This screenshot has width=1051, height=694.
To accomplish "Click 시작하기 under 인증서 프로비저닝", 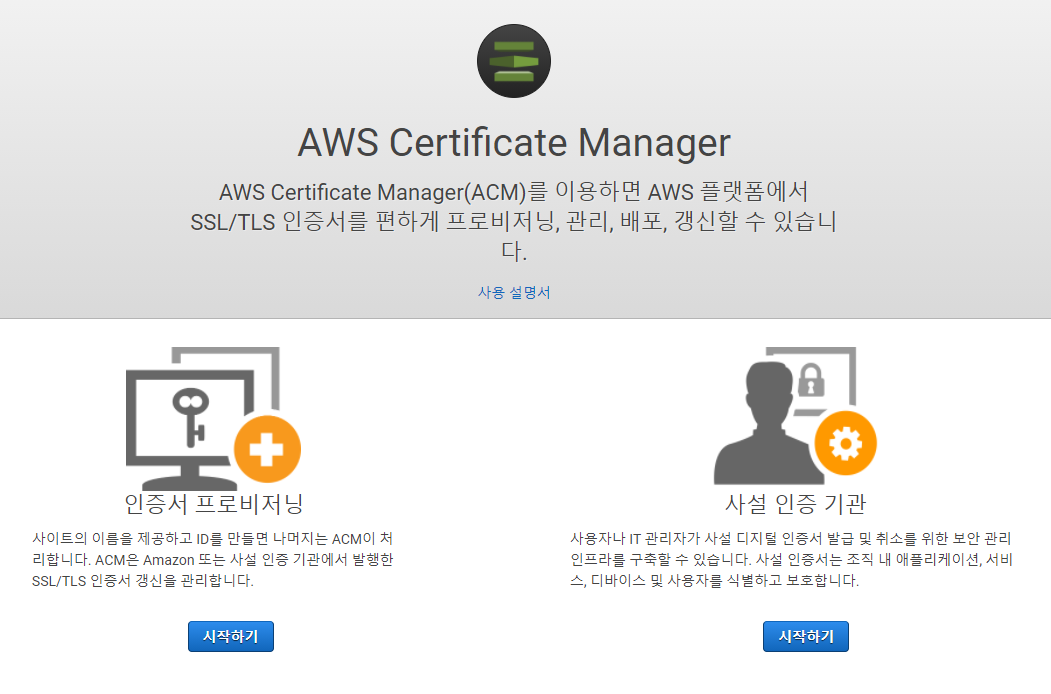I will pos(231,636).
